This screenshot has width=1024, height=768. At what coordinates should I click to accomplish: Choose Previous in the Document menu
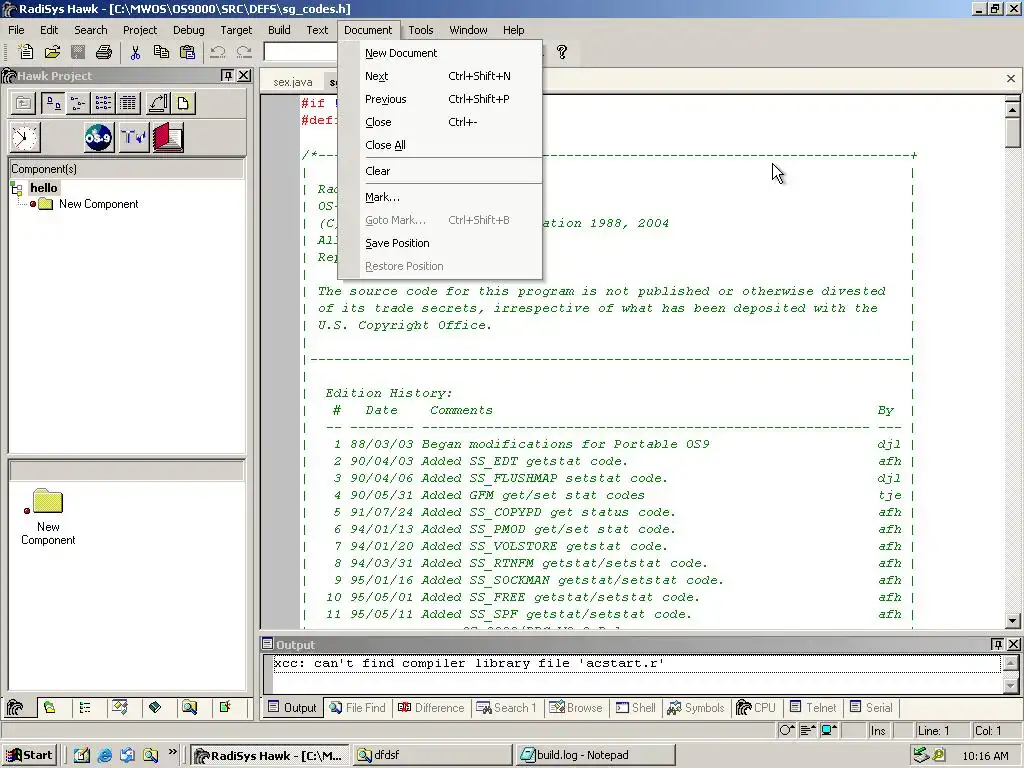coord(440,99)
